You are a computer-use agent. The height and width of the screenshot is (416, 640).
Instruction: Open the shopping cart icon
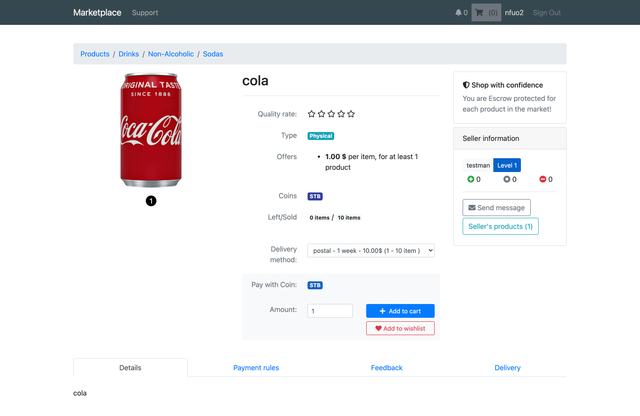[479, 13]
